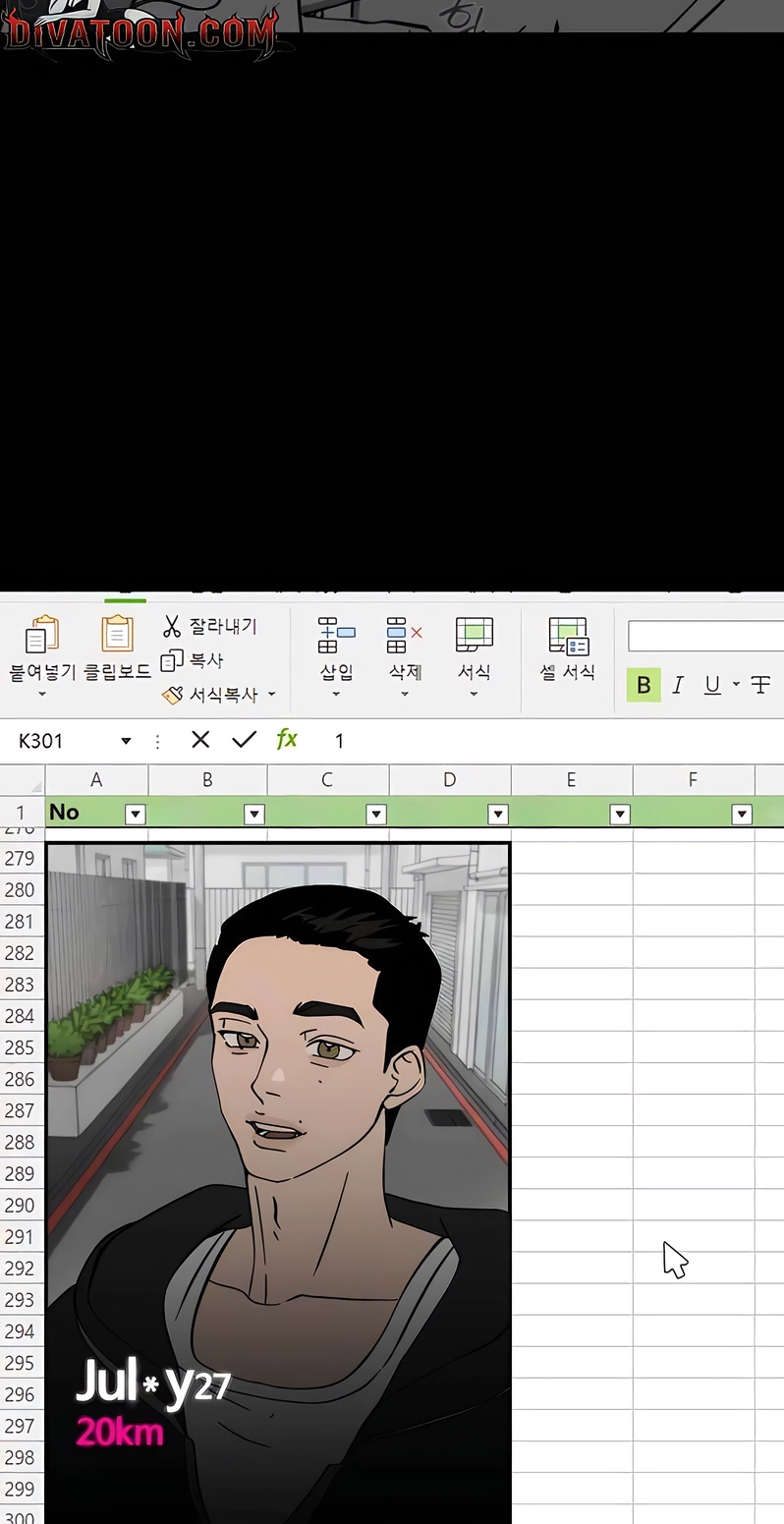Open the filter dropdown in the No column
The height and width of the screenshot is (1524, 784).
coord(136,814)
